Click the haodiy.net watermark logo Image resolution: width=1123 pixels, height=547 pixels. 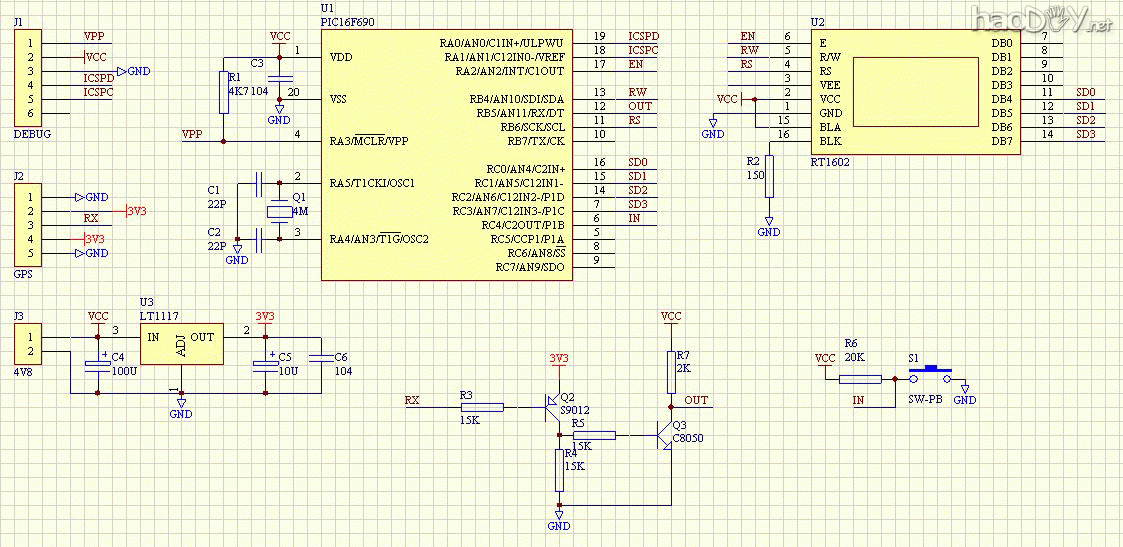coord(1040,20)
